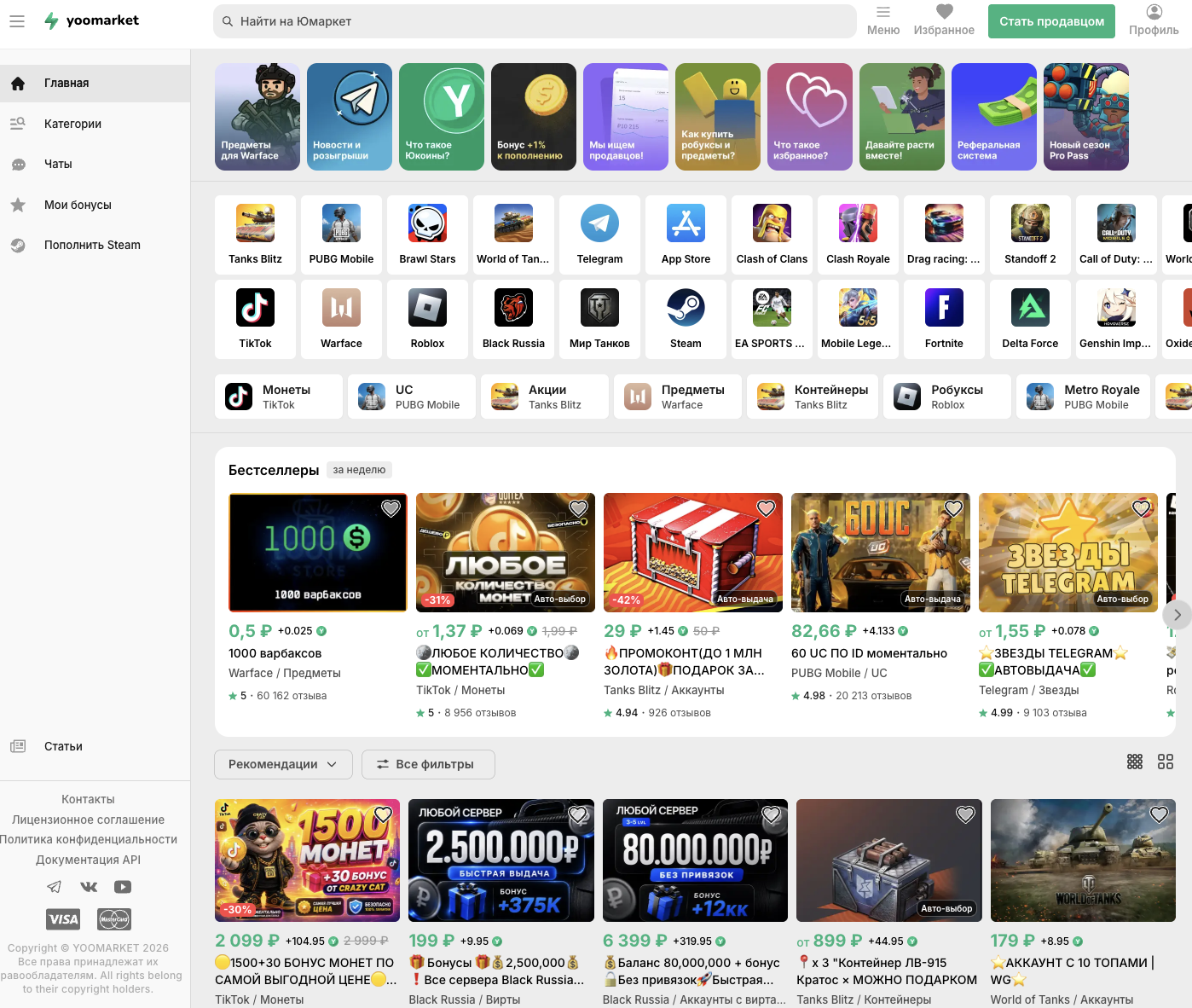Click the Стать продавцом button
Screen dimensions: 1192x1008
pos(1051,21)
